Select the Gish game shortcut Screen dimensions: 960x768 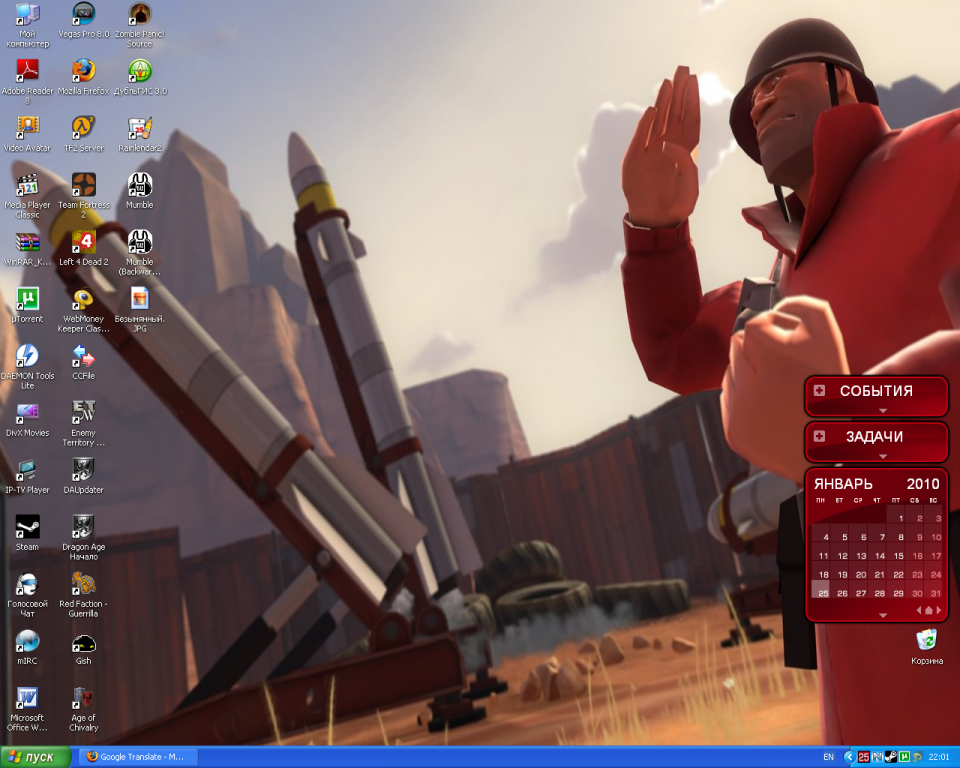click(x=83, y=647)
